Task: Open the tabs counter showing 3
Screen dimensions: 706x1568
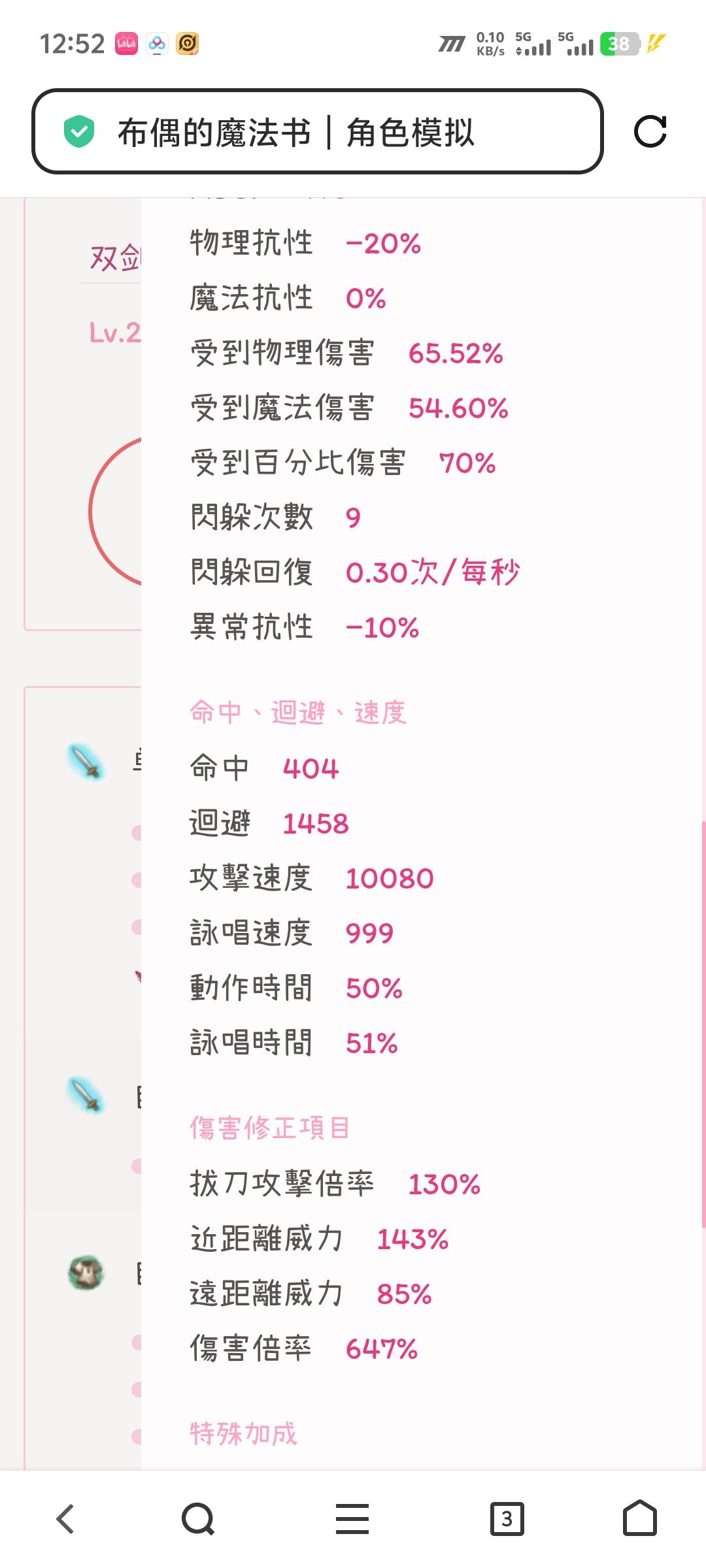Action: click(507, 1518)
